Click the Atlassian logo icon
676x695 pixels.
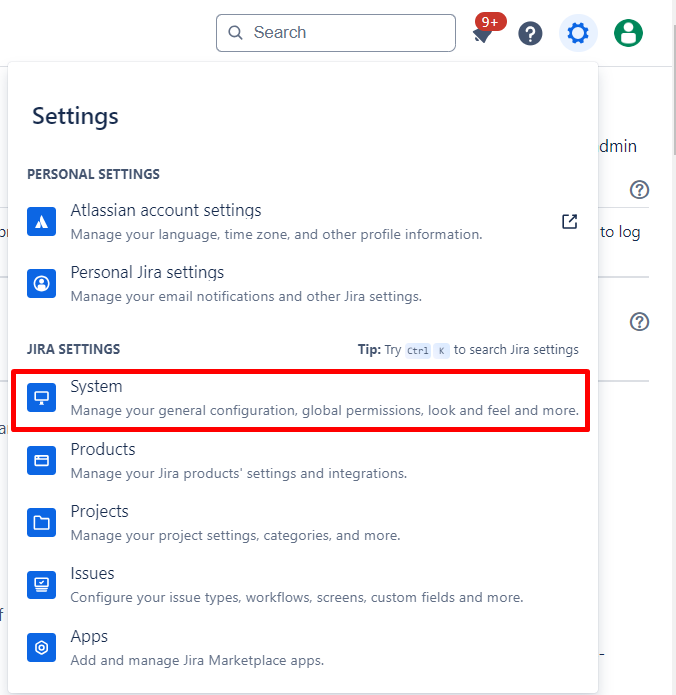(x=41, y=222)
